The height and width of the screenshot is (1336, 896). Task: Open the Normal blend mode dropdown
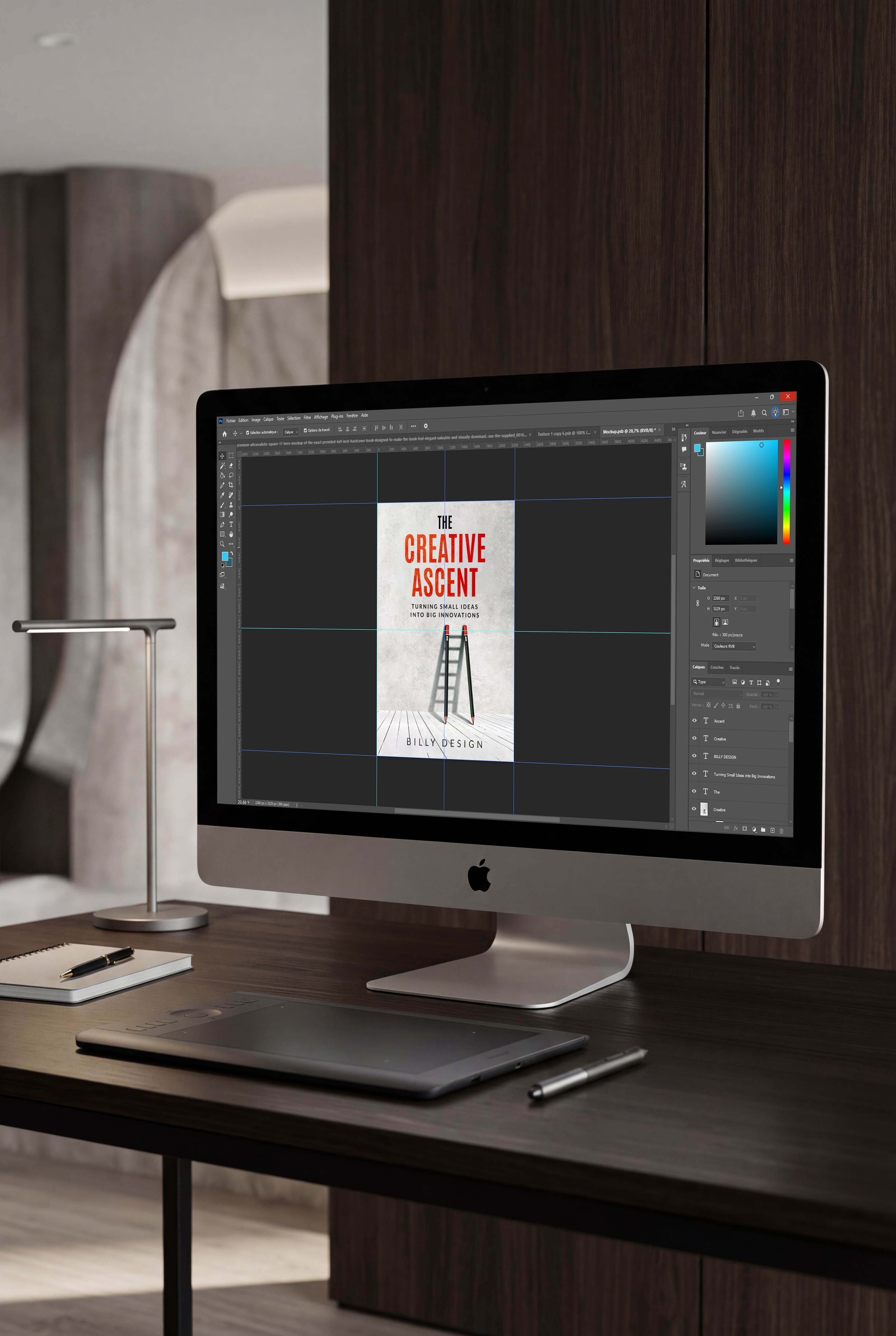coord(718,694)
